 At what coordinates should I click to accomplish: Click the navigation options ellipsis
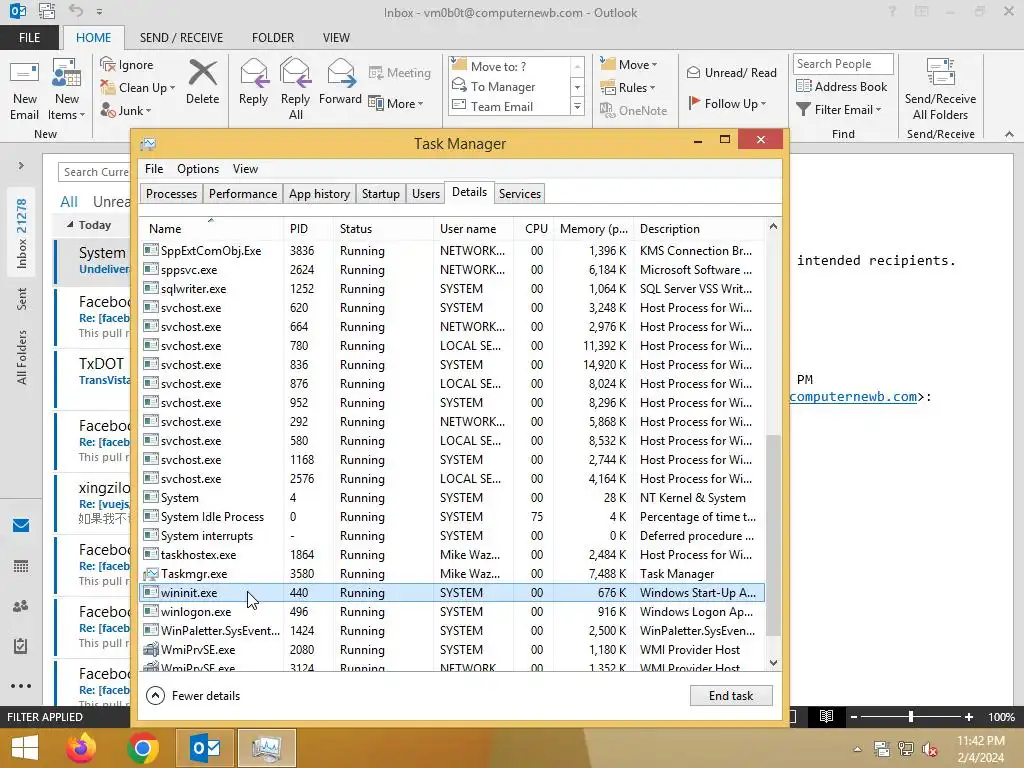[x=21, y=686]
